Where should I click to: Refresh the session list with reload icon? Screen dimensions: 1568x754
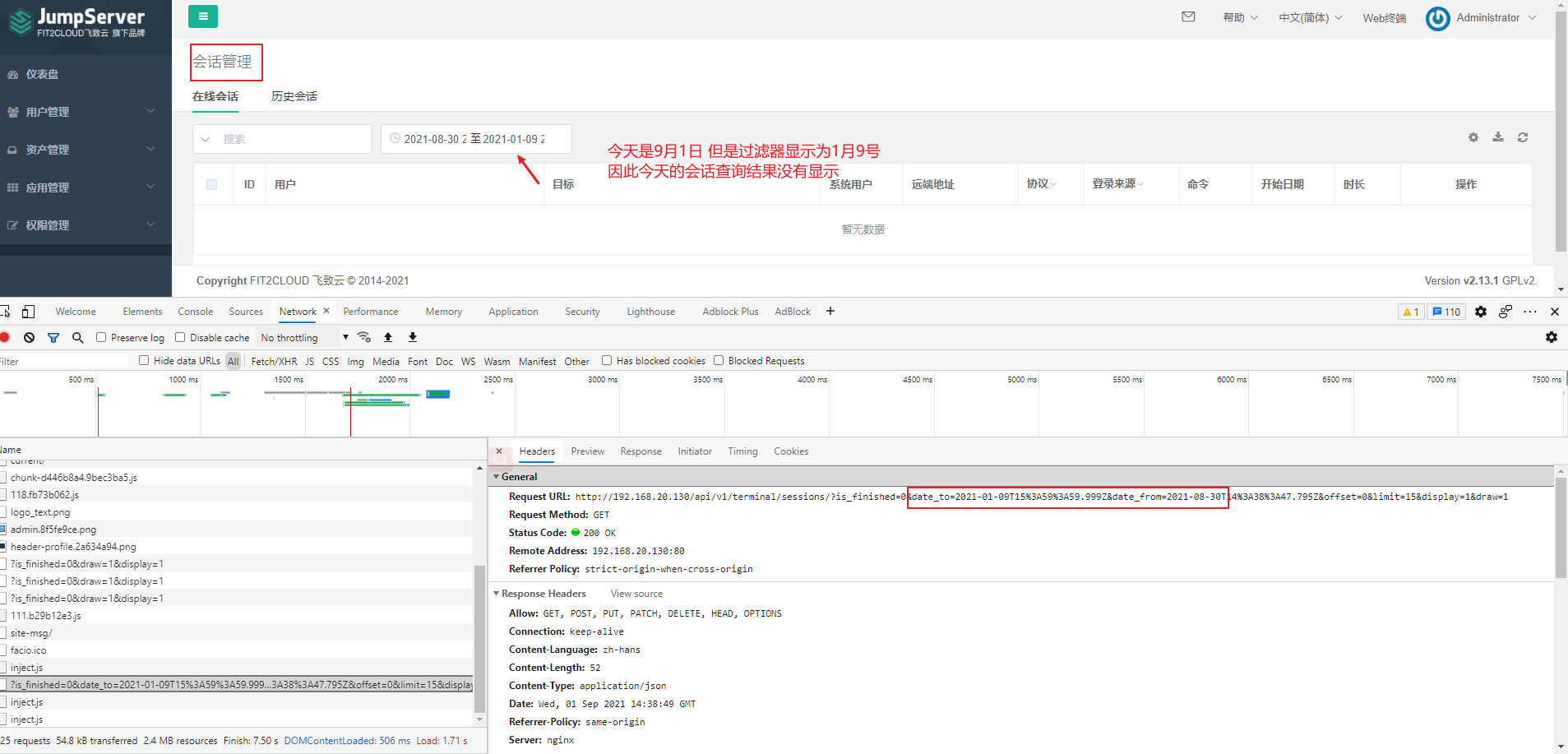point(1523,137)
